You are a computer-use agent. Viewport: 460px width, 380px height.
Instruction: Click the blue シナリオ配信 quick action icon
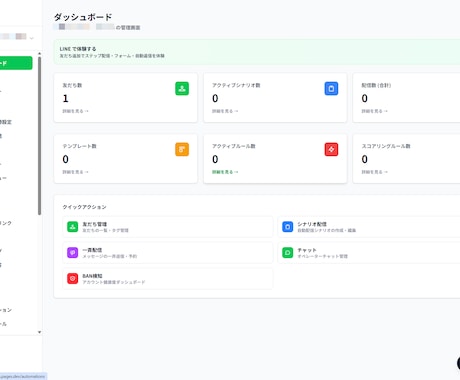coord(288,227)
